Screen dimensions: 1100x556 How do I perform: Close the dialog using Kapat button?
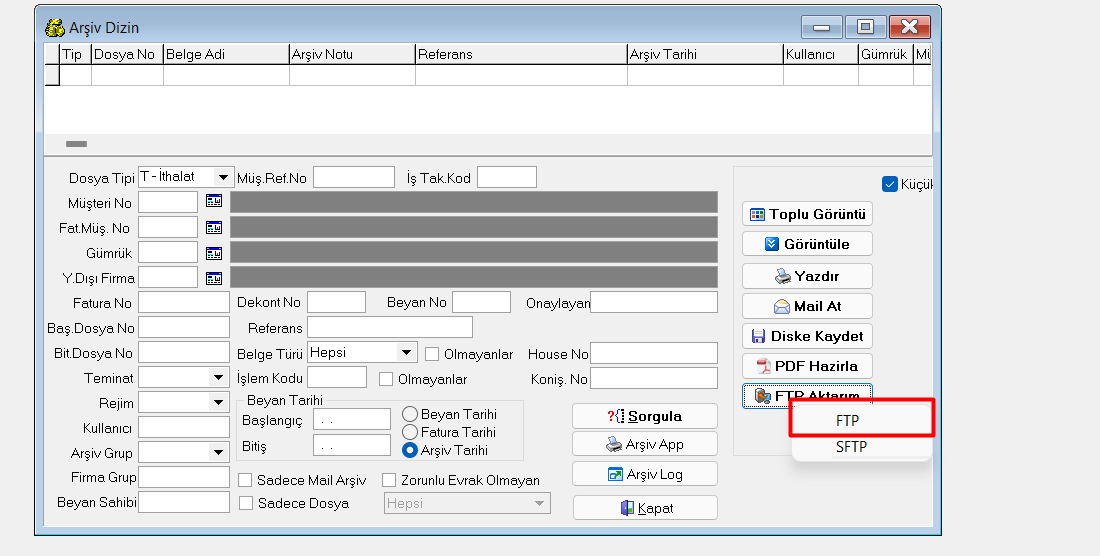[x=645, y=508]
